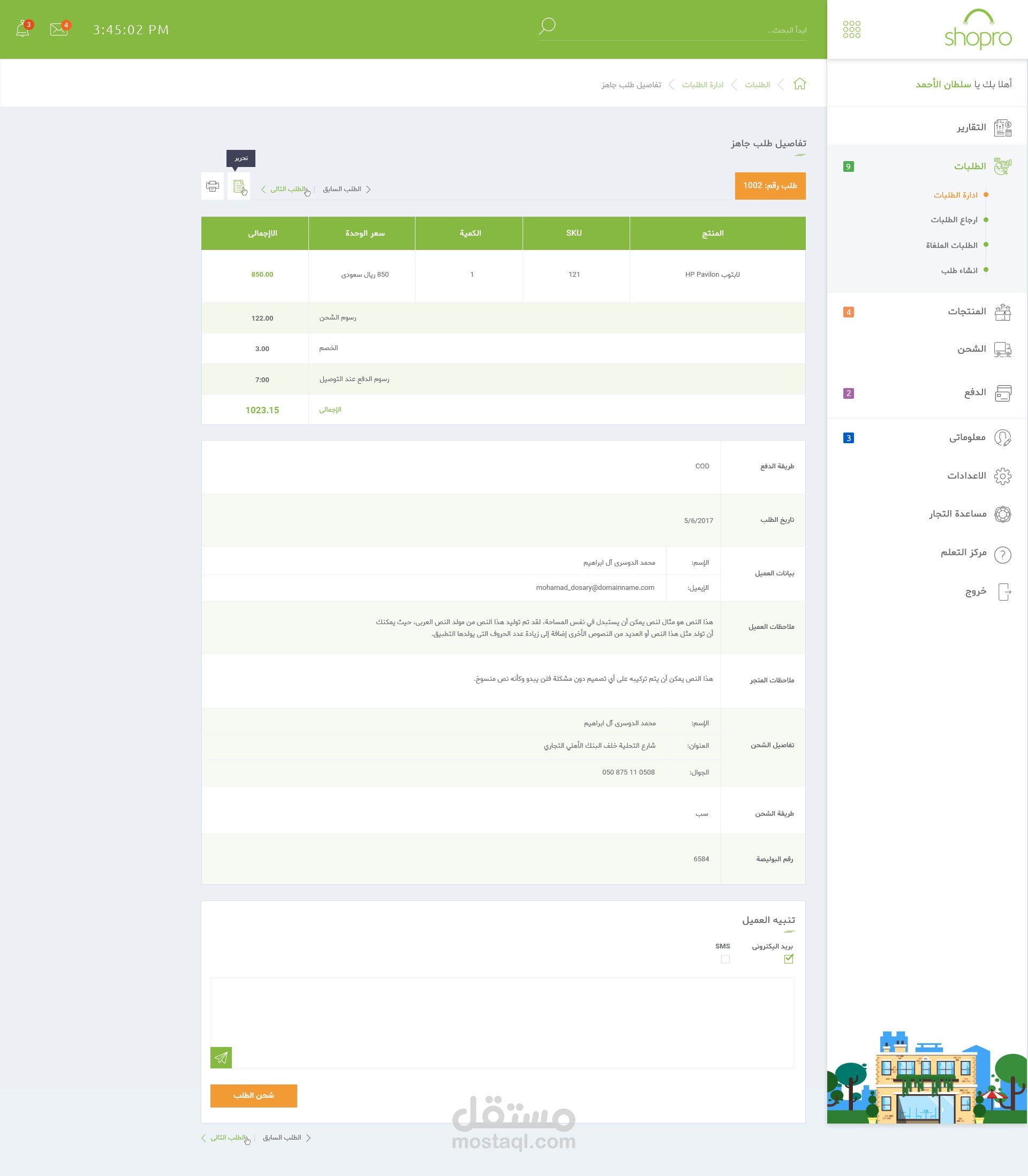Enable the SMS notification checkbox

point(725,959)
